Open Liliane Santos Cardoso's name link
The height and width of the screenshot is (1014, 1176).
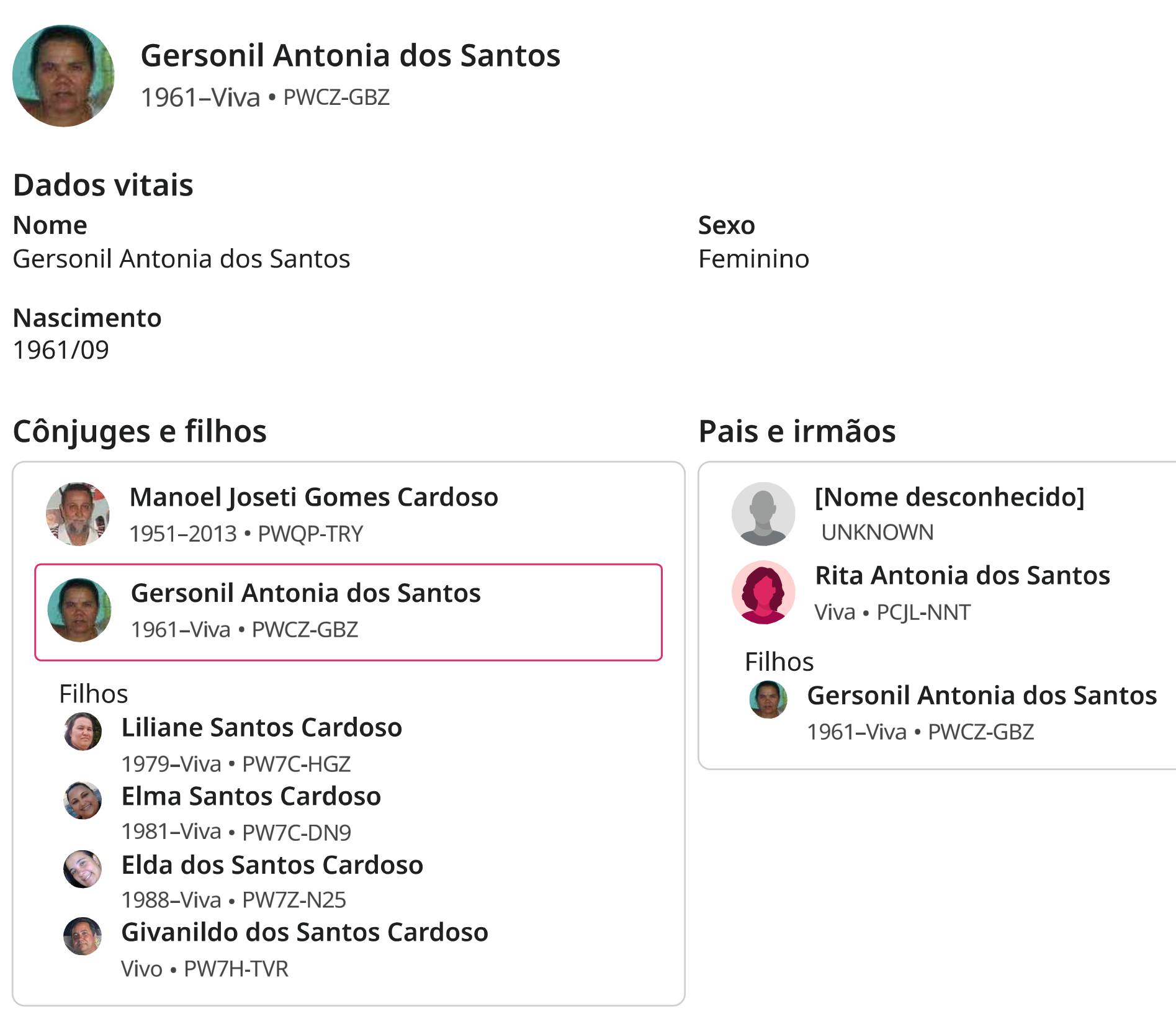click(x=261, y=727)
